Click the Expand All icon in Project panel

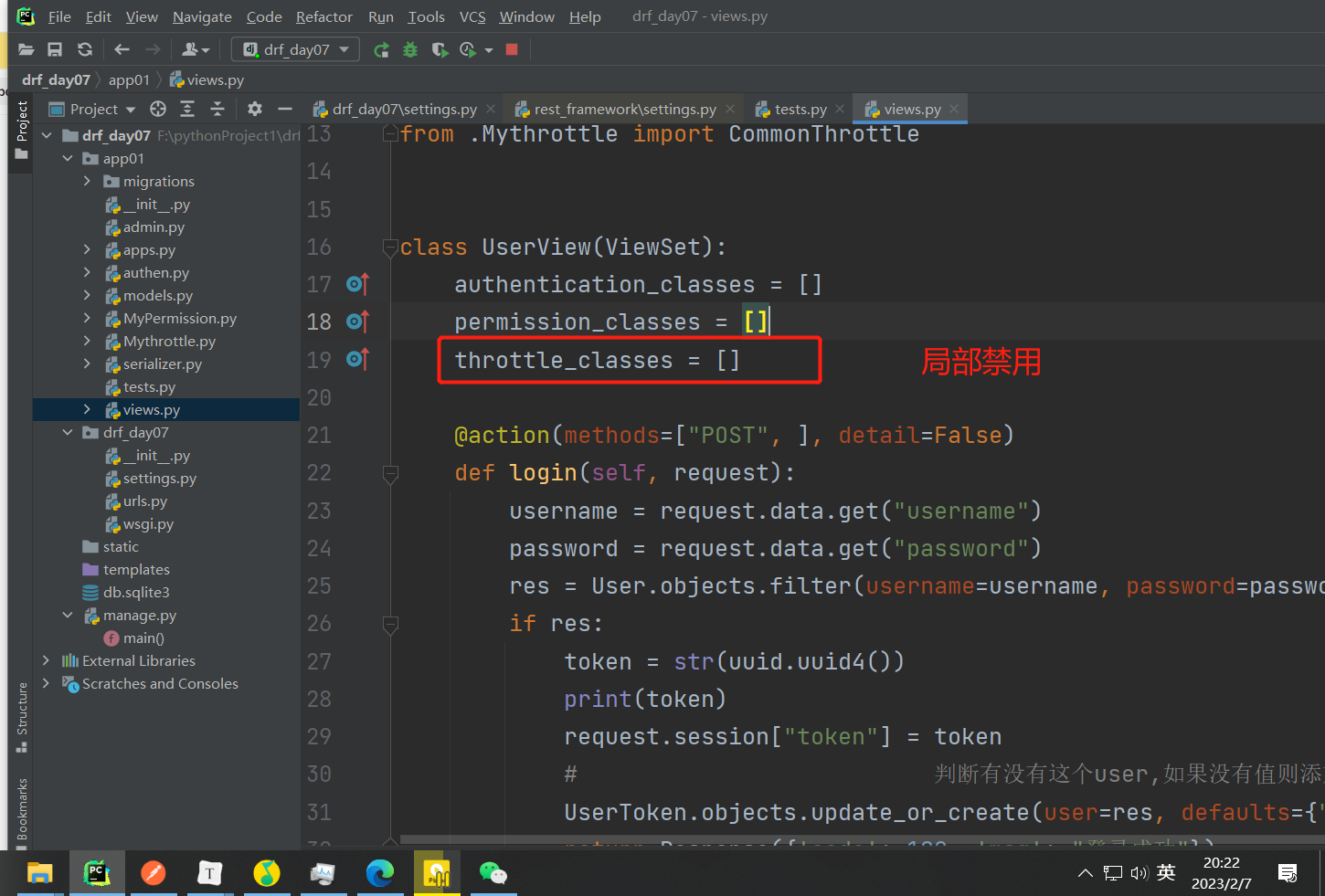pyautogui.click(x=187, y=109)
